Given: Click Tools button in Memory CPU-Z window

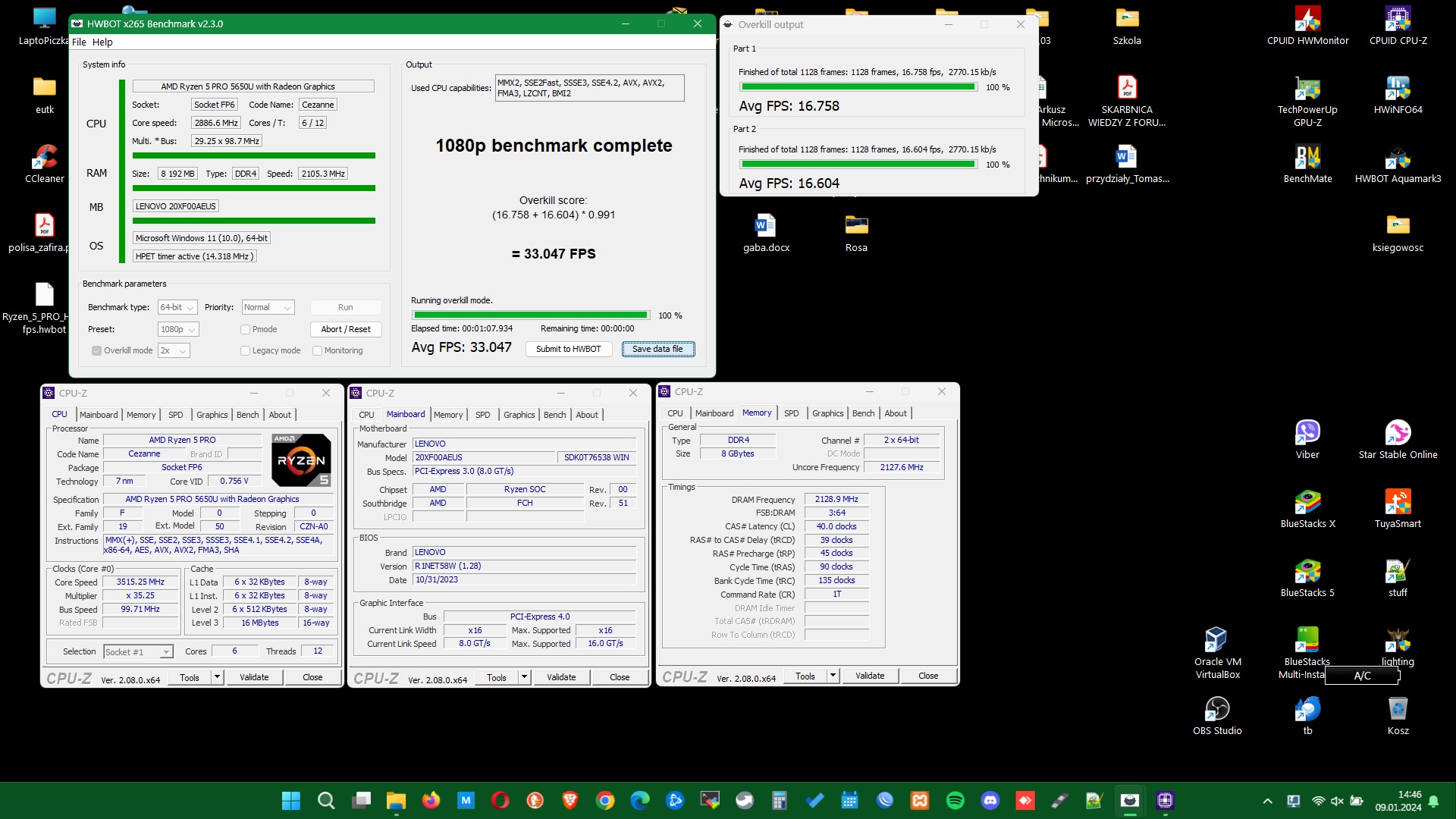Looking at the screenshot, I should (805, 676).
